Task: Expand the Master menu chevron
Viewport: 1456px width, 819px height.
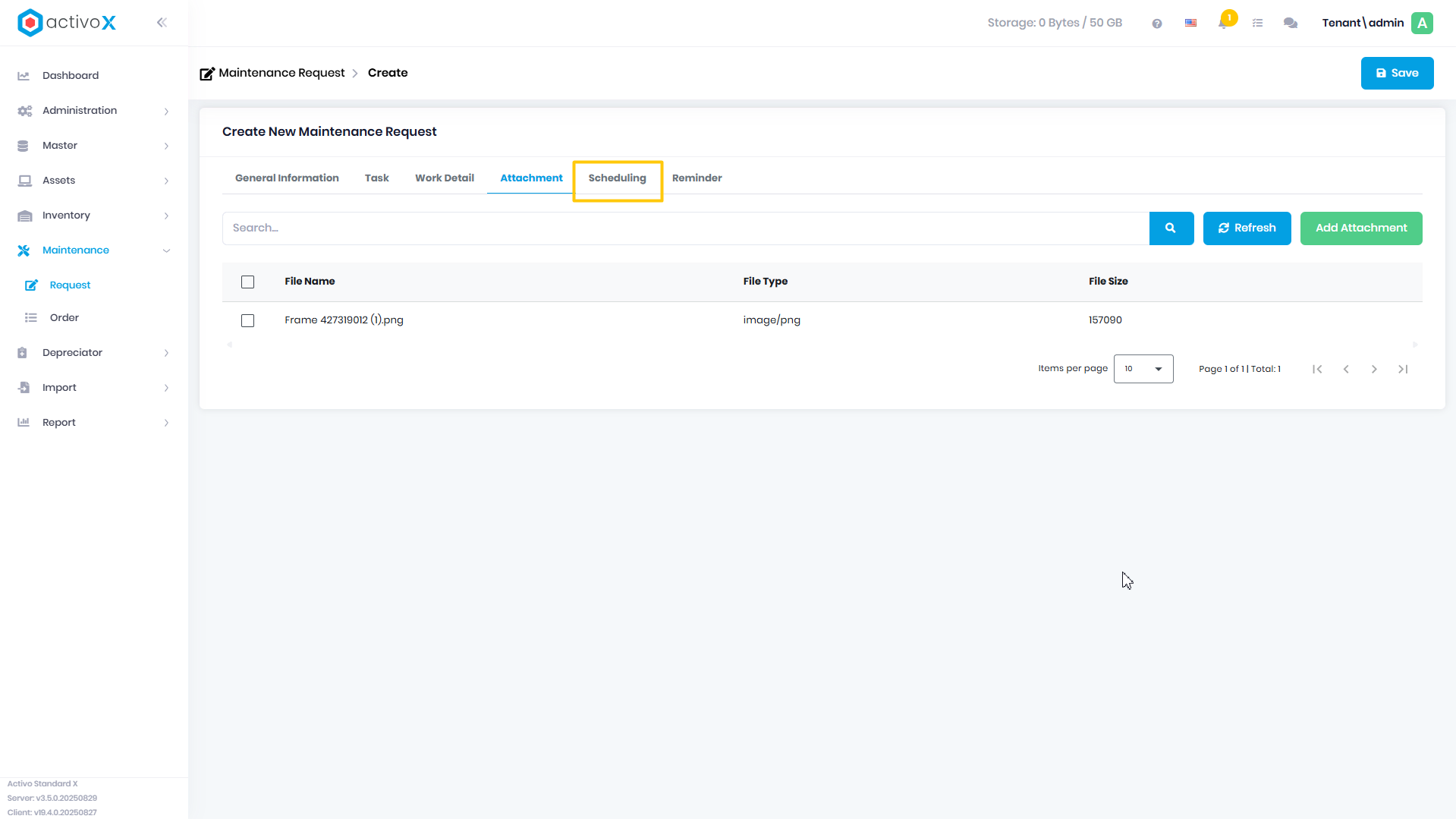Action: click(x=166, y=146)
